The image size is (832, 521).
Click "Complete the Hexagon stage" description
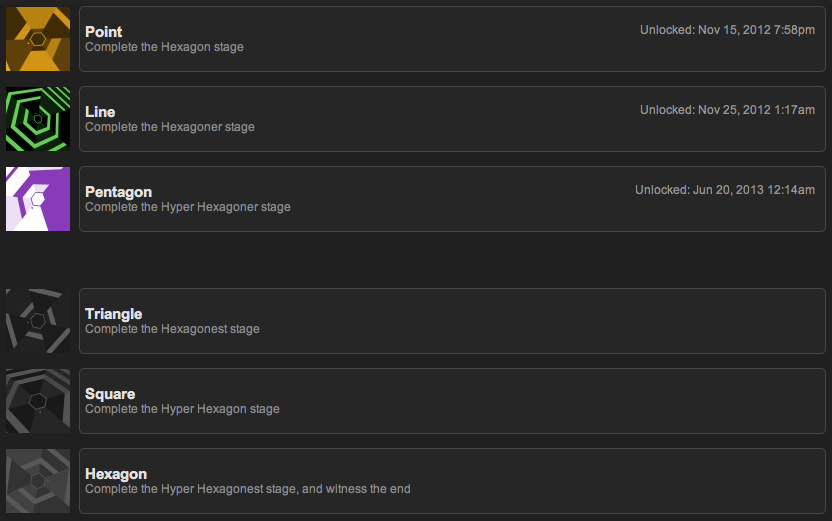tap(164, 47)
